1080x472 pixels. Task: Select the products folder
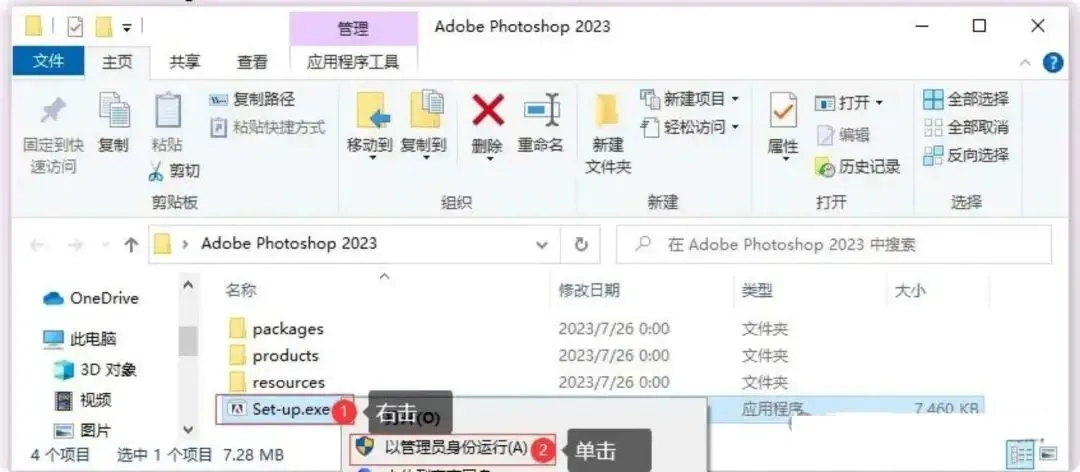point(285,356)
